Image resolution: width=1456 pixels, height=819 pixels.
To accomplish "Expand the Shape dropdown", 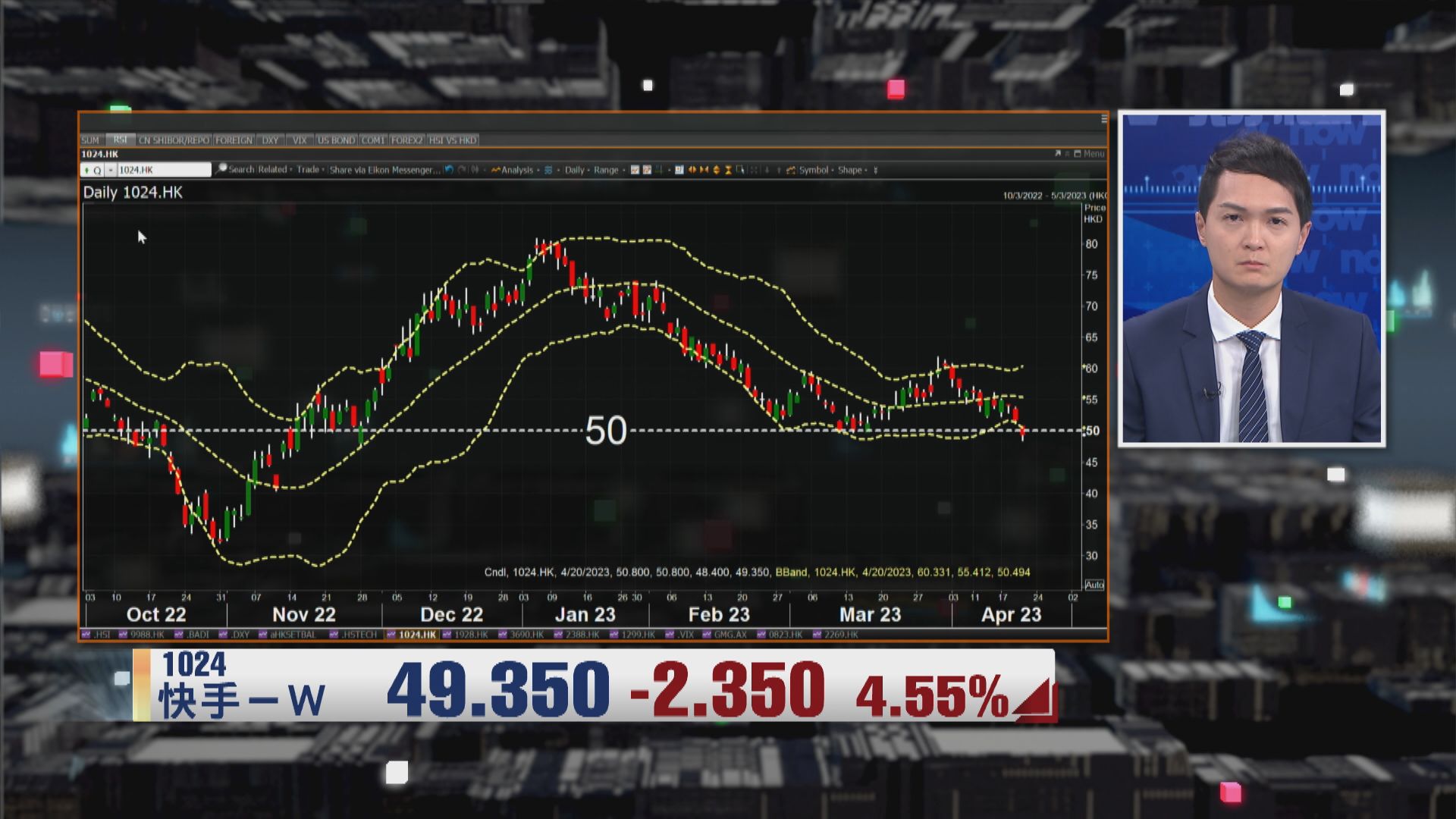I will 851,170.
